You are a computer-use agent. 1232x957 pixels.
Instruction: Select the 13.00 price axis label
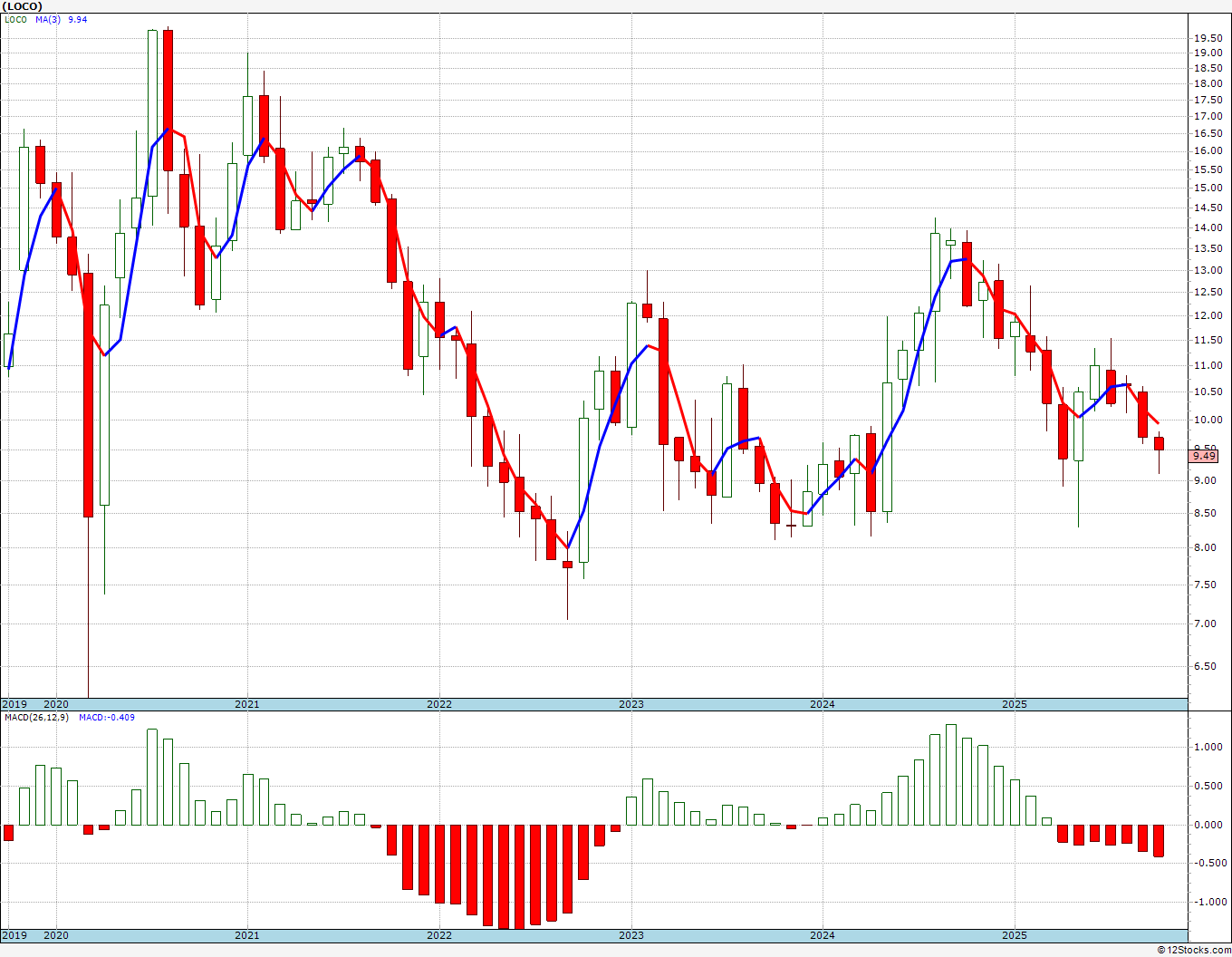(x=1207, y=270)
